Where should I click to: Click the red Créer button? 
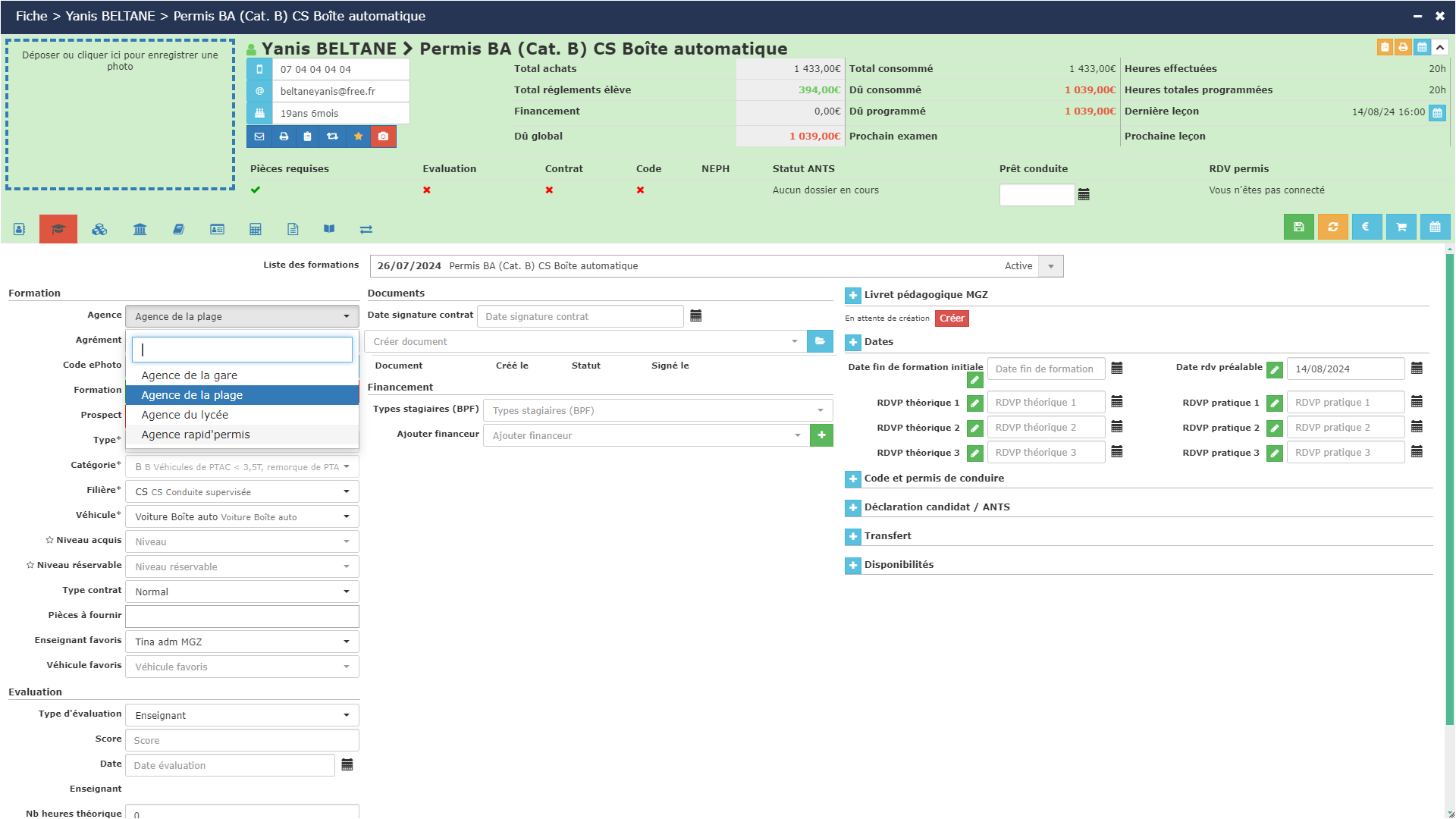(952, 318)
